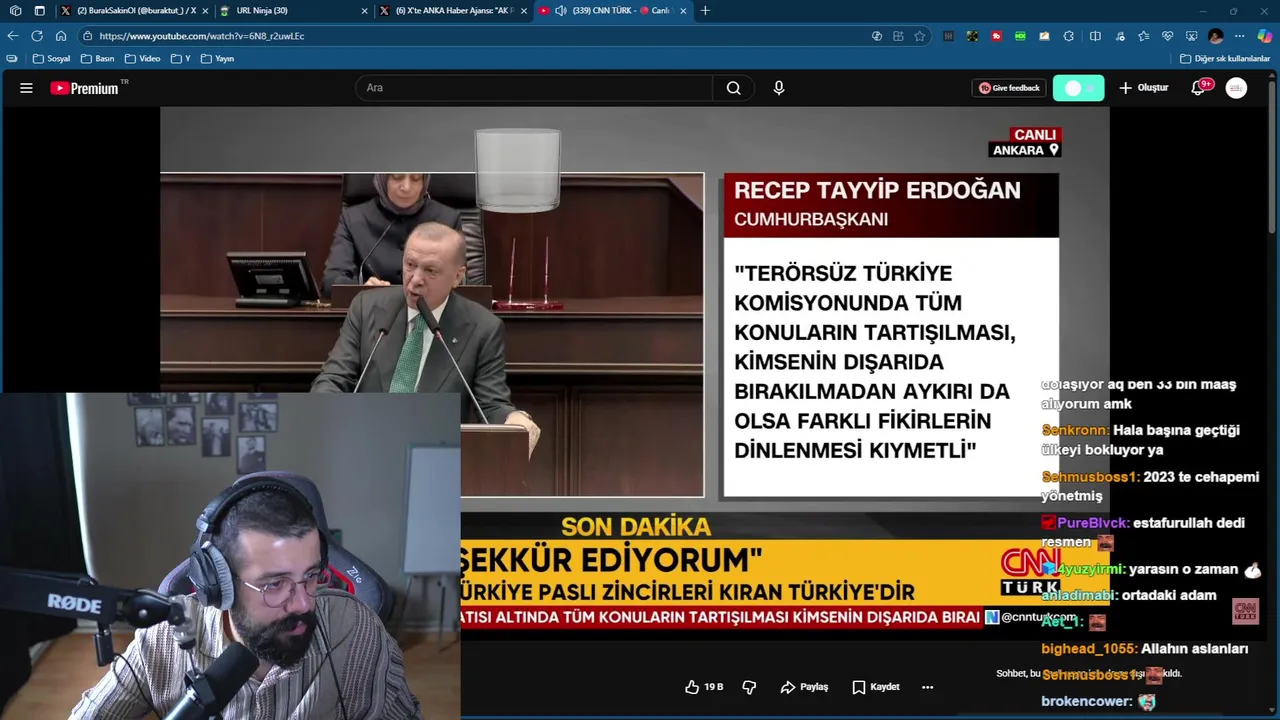This screenshot has height=720, width=1280.
Task: Expand Diğer sık kullanılanlar folder
Action: [1225, 59]
